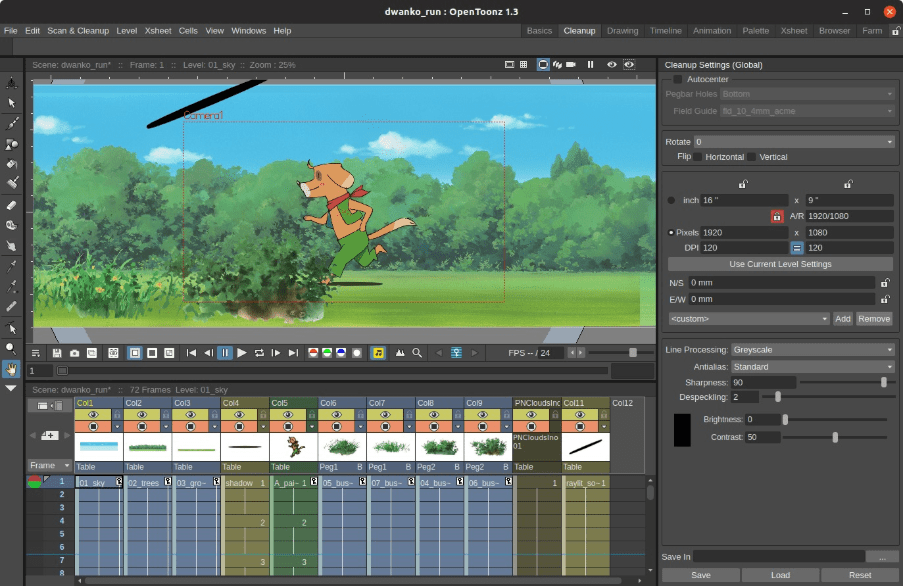903x586 pixels.
Task: Check the Flip Horizontal checkbox
Action: pos(698,157)
